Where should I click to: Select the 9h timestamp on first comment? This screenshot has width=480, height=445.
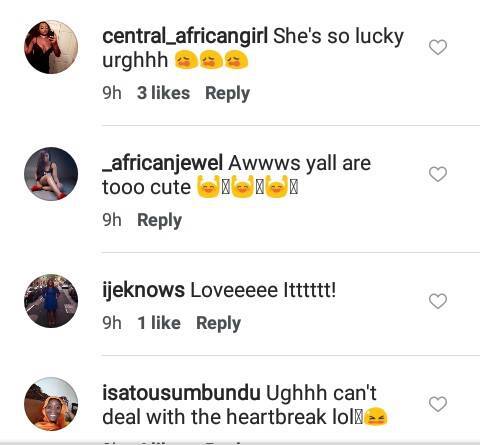pos(112,93)
